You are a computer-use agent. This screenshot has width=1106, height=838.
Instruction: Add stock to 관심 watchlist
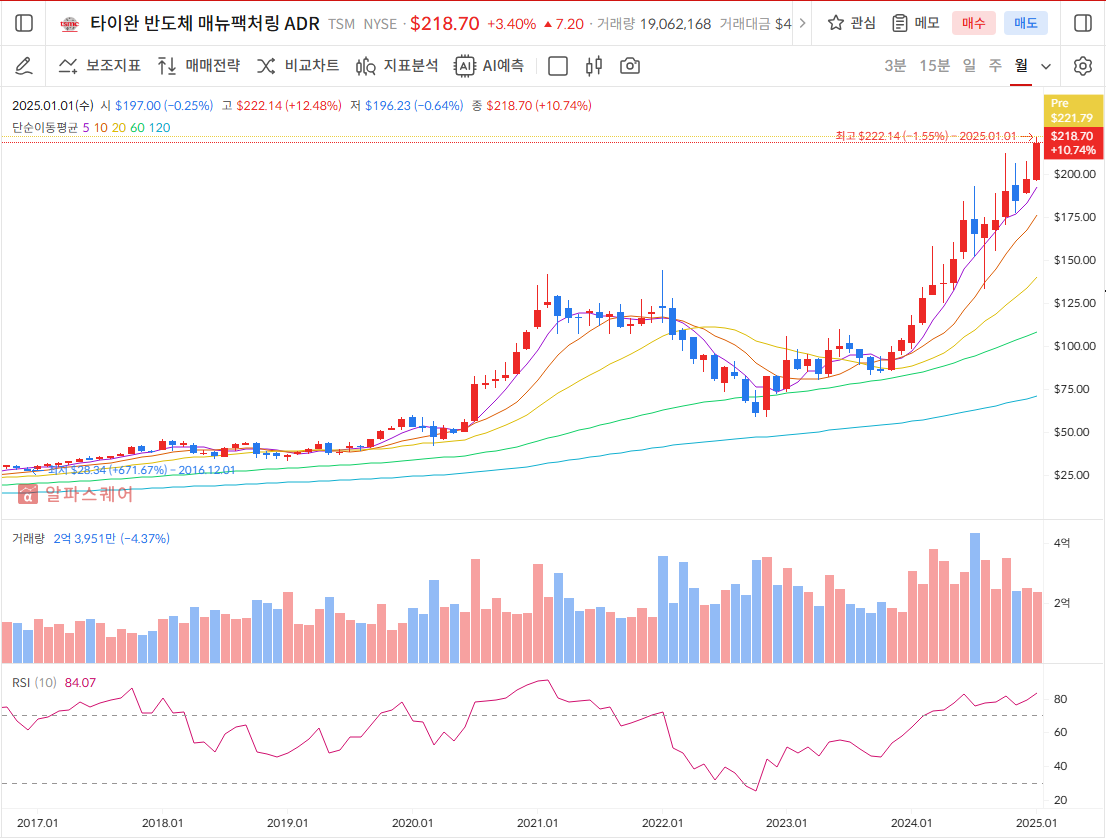851,23
